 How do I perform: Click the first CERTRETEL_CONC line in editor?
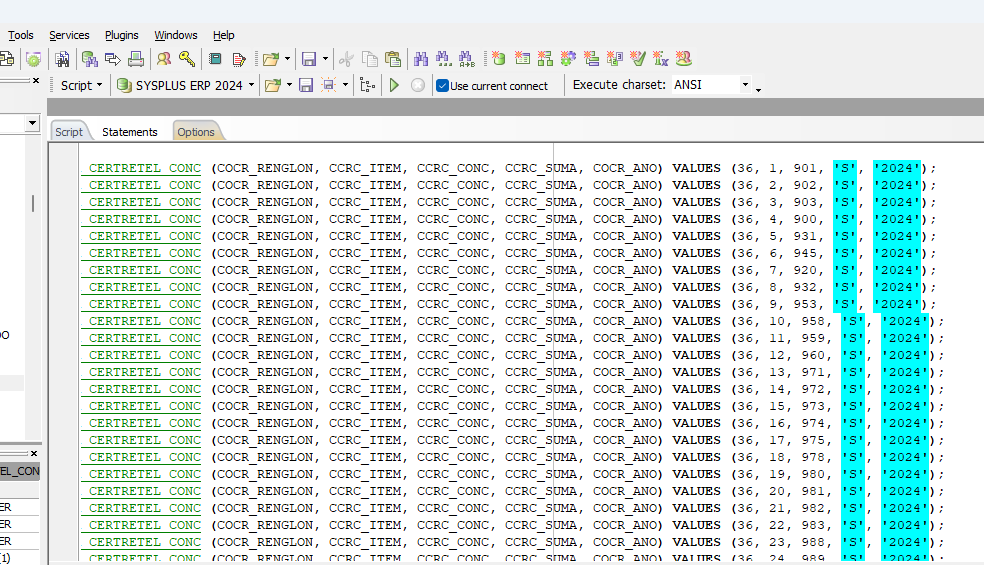tap(144, 168)
